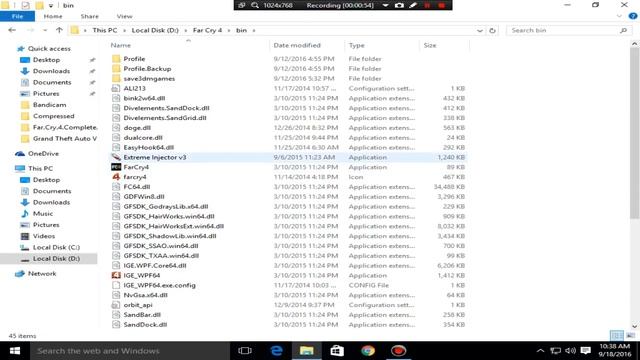Select Local Disk (D:) breadcrumb segment
The height and width of the screenshot is (360, 640).
pos(155,30)
